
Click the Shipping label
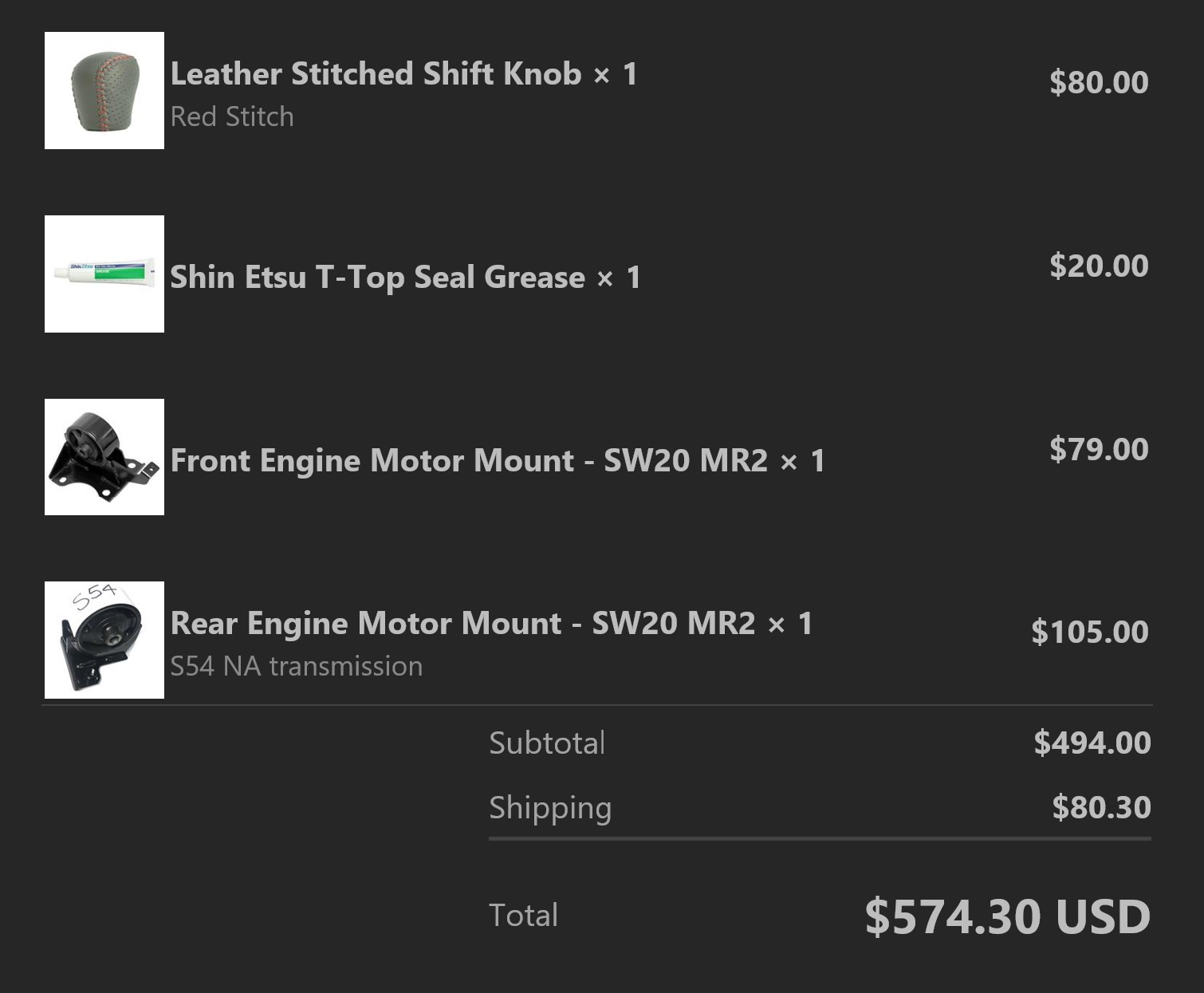(550, 808)
